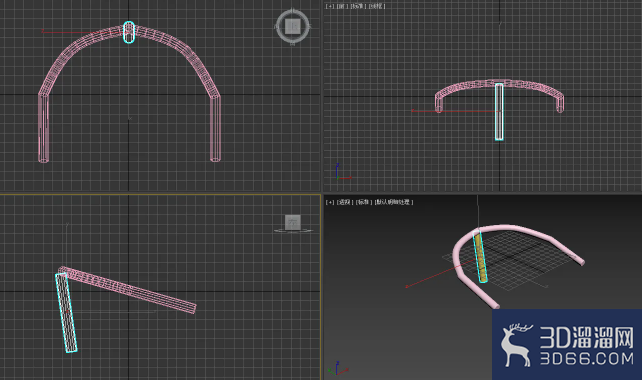Viewport: 642px width, 380px height.
Task: Open the [+] menu in the front wireframe viewport
Action: pos(330,6)
